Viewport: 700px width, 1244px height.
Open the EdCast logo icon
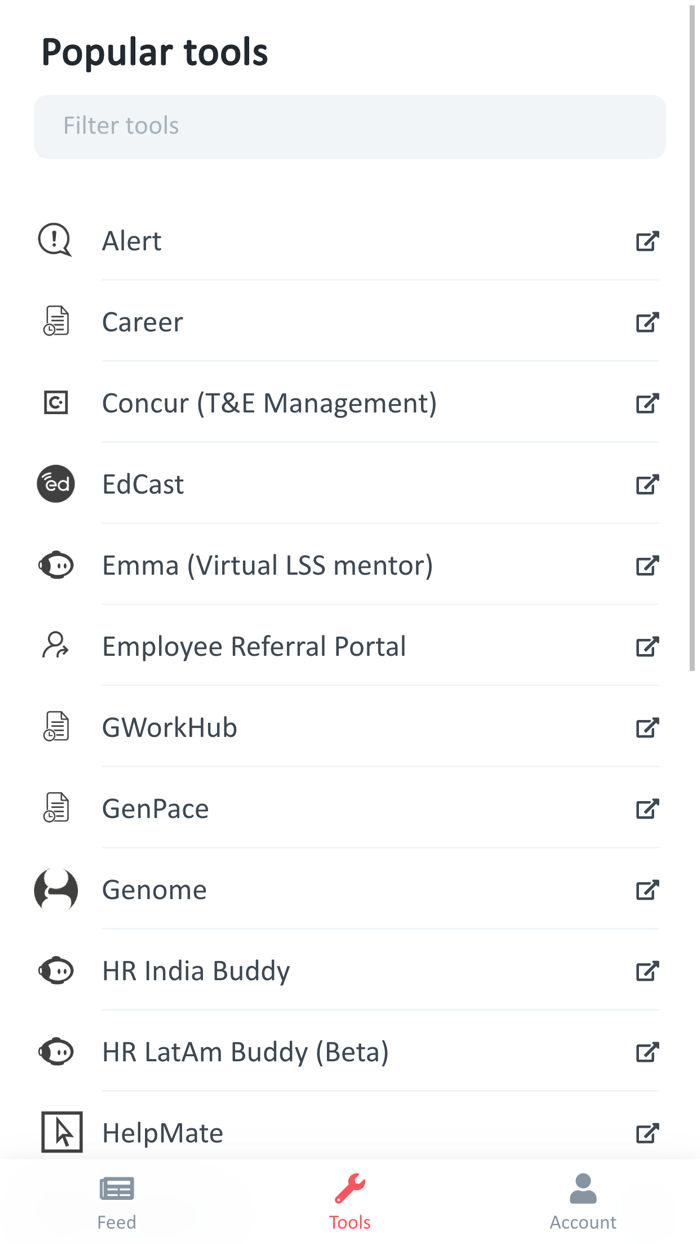[55, 483]
